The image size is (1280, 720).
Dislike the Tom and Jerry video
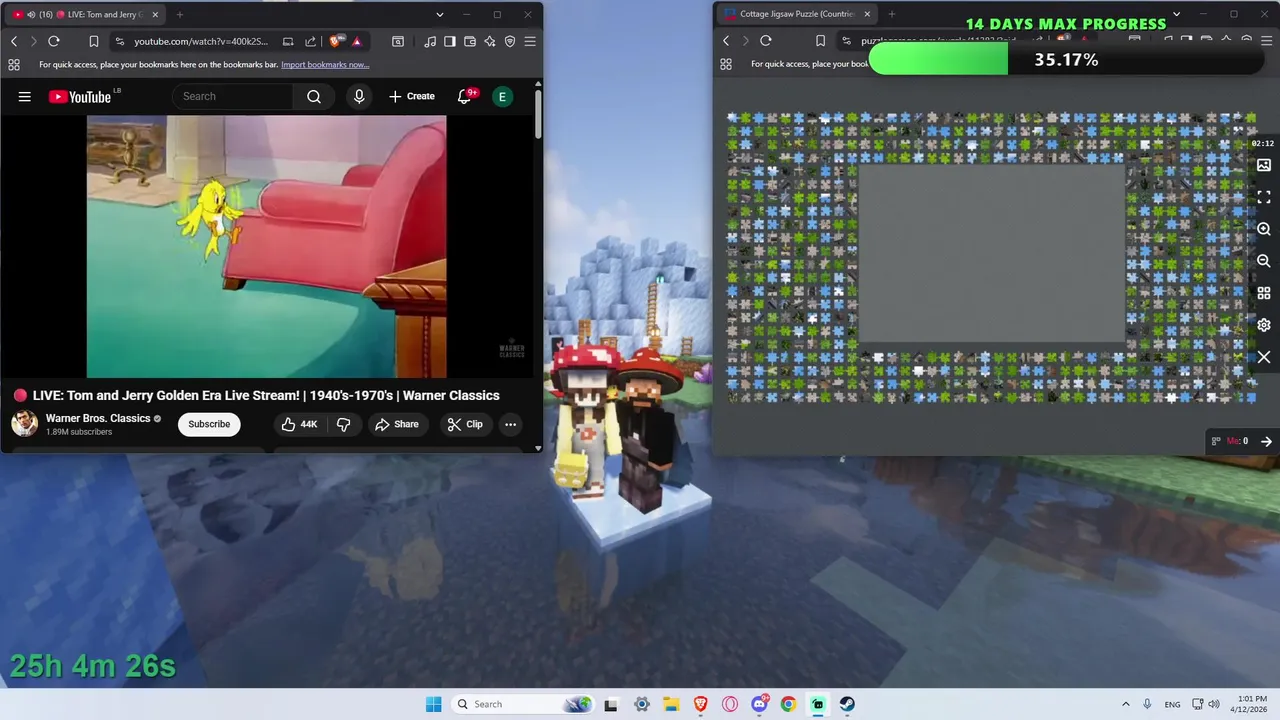[x=343, y=424]
